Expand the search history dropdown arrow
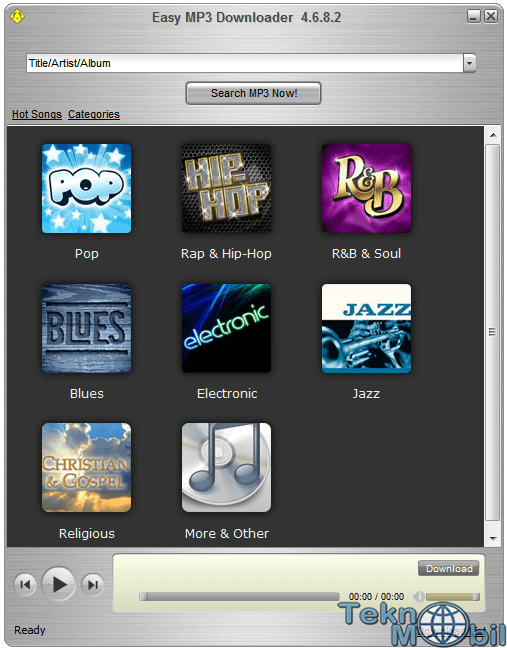The image size is (507, 648). click(469, 63)
